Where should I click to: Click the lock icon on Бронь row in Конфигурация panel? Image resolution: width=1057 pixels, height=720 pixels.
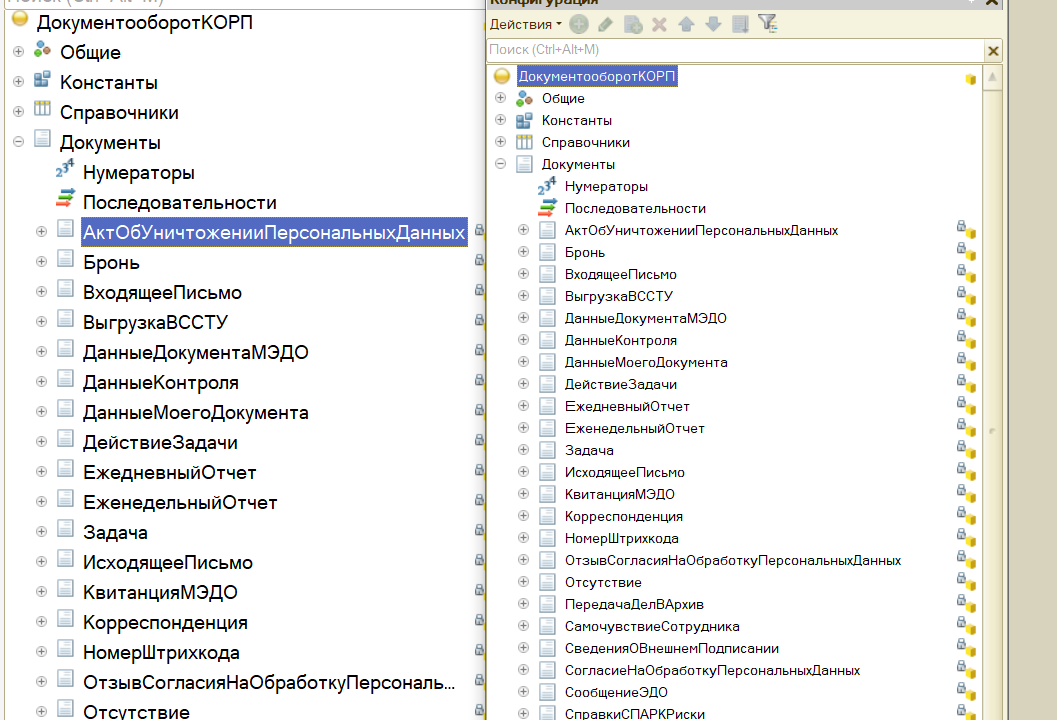coord(961,248)
